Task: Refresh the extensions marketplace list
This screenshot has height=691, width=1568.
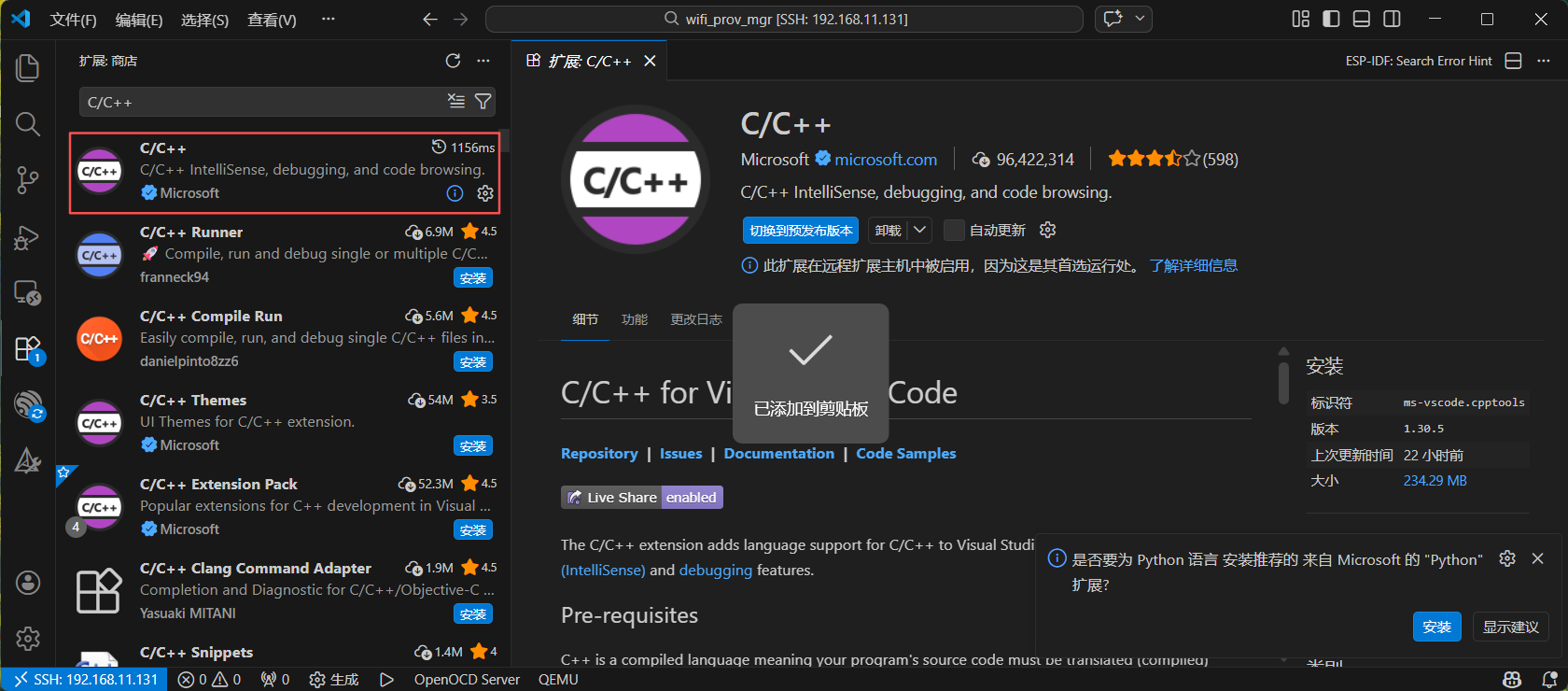Action: (453, 61)
